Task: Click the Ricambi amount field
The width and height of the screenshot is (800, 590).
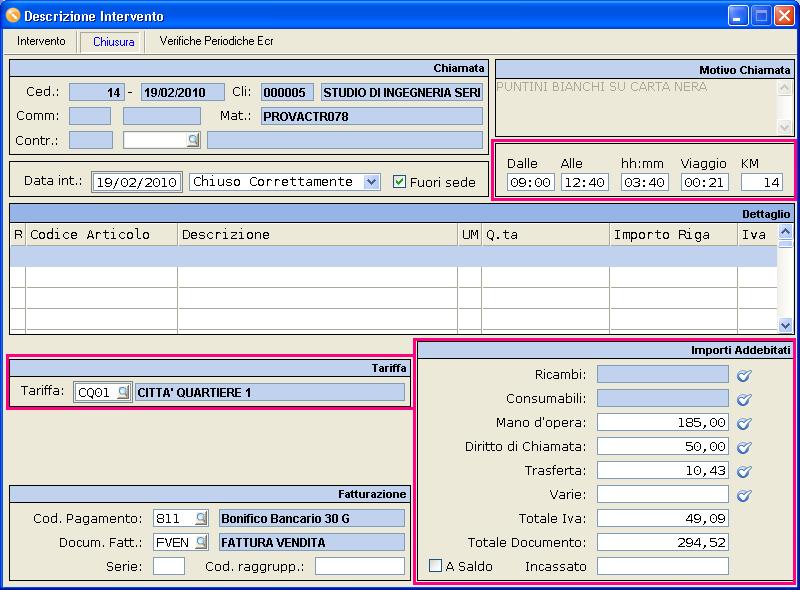Action: coord(663,374)
